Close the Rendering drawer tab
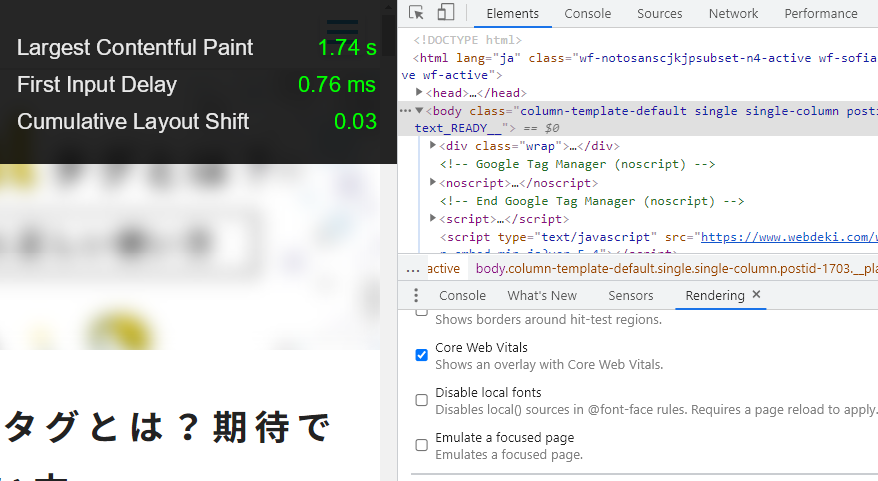This screenshot has width=878, height=481. 756,295
